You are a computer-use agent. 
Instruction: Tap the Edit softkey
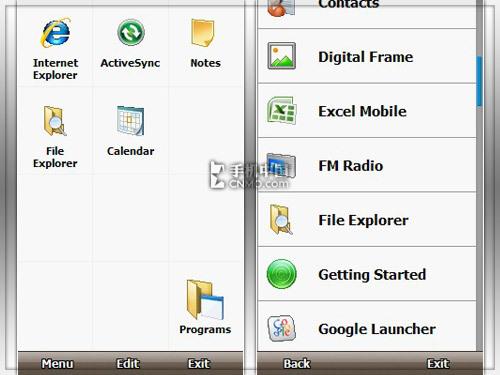128,364
